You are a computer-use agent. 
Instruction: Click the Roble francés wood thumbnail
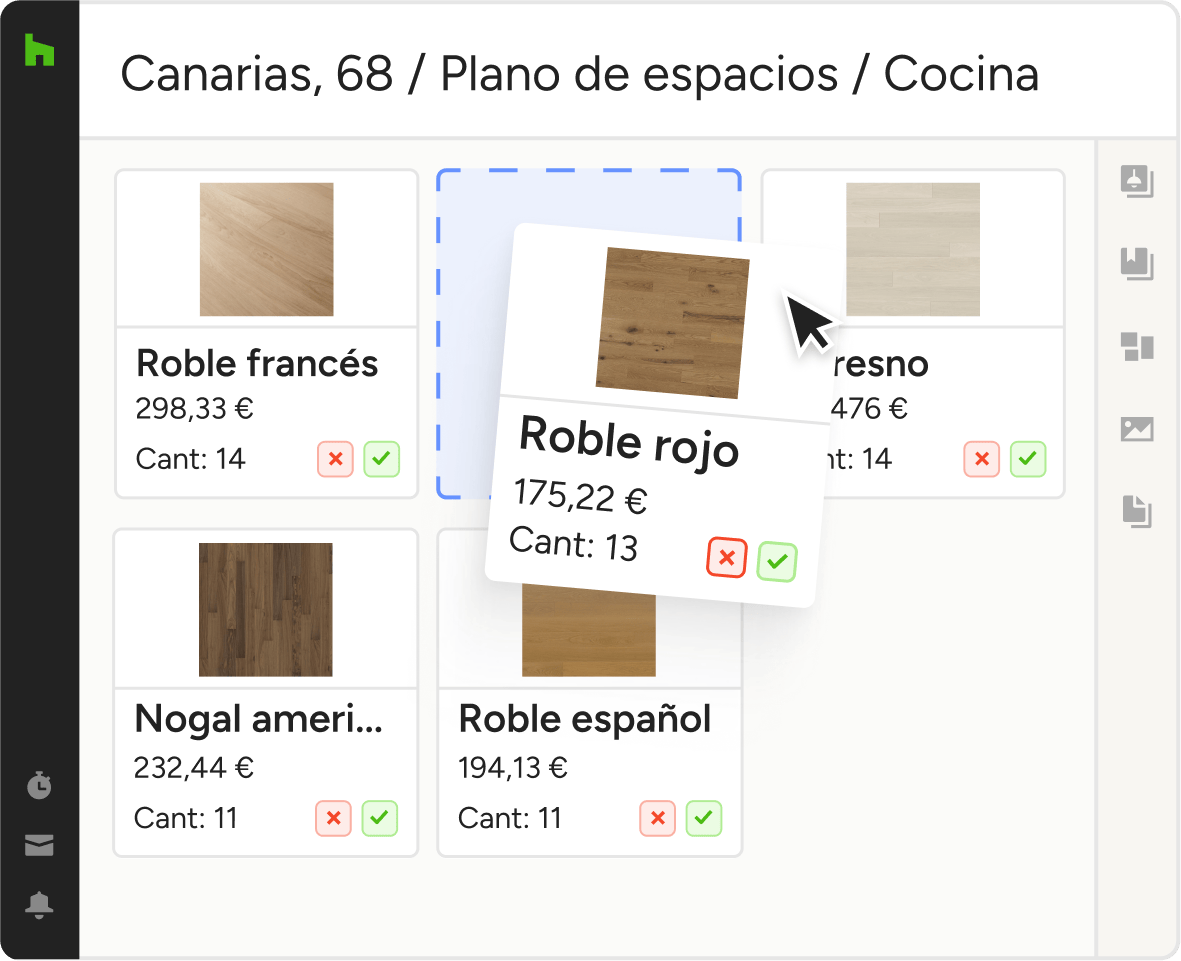click(266, 249)
